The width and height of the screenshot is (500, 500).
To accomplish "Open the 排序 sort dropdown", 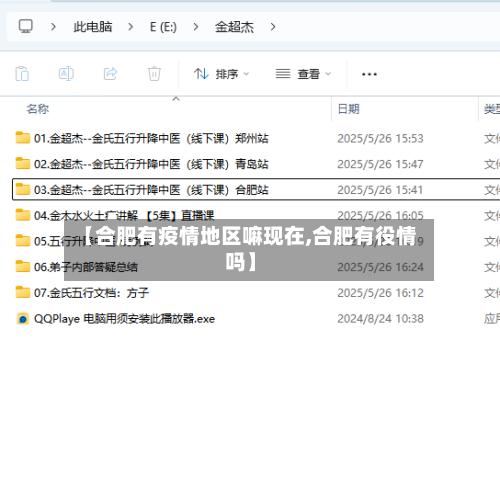I will point(221,74).
